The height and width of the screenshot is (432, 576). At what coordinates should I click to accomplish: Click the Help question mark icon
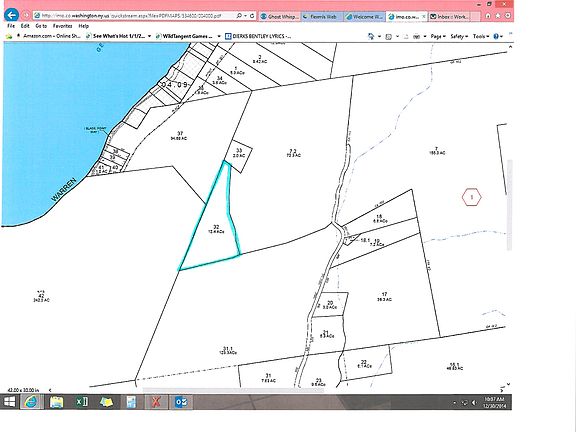[x=496, y=36]
